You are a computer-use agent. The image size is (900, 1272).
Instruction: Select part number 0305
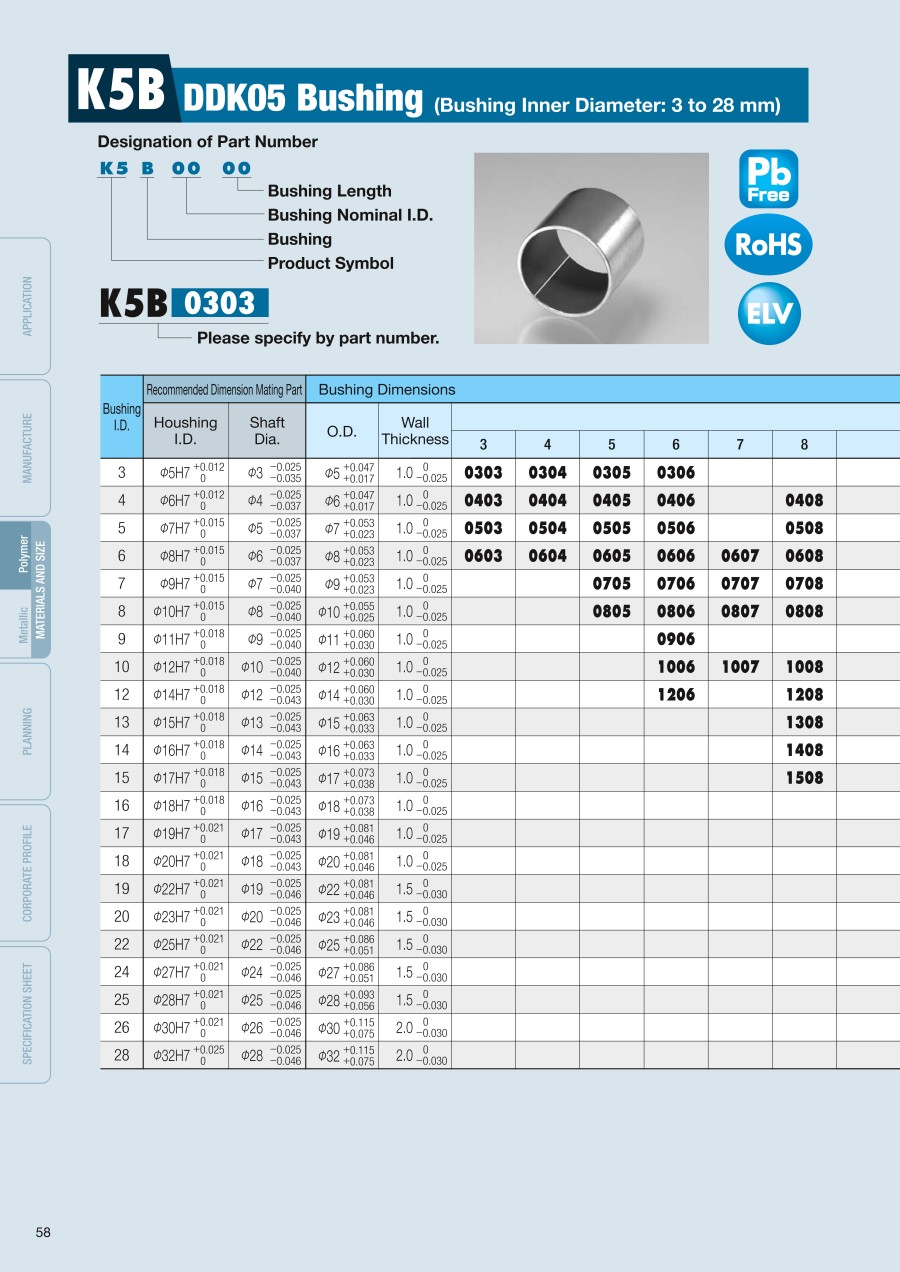pyautogui.click(x=612, y=473)
